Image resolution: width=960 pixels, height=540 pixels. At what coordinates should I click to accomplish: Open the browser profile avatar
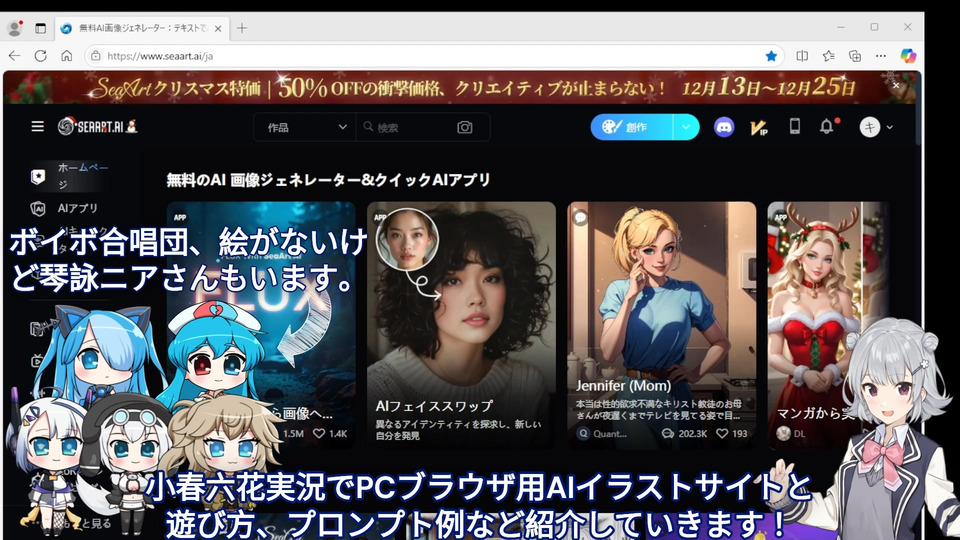click(x=15, y=28)
